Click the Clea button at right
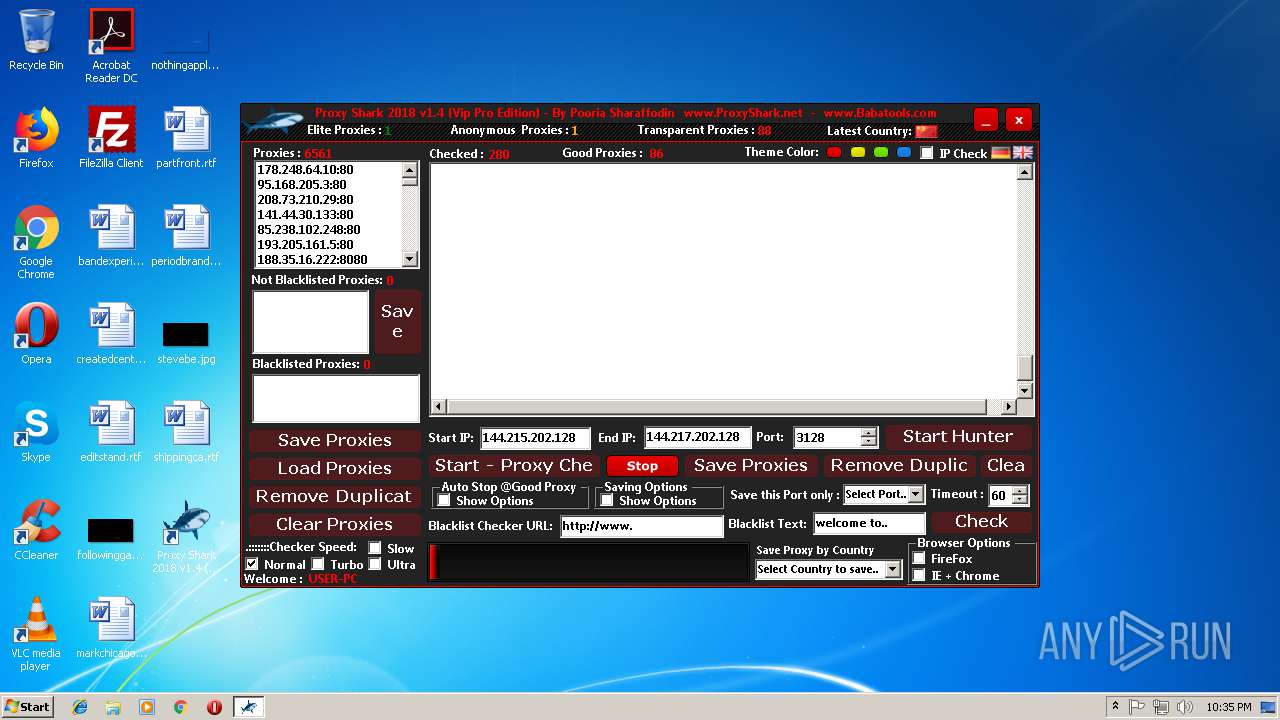 point(1005,465)
